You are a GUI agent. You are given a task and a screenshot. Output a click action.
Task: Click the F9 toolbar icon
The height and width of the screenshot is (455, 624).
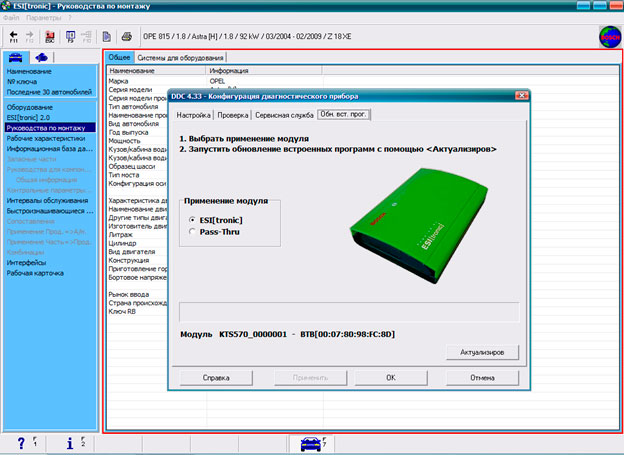[x=69, y=36]
